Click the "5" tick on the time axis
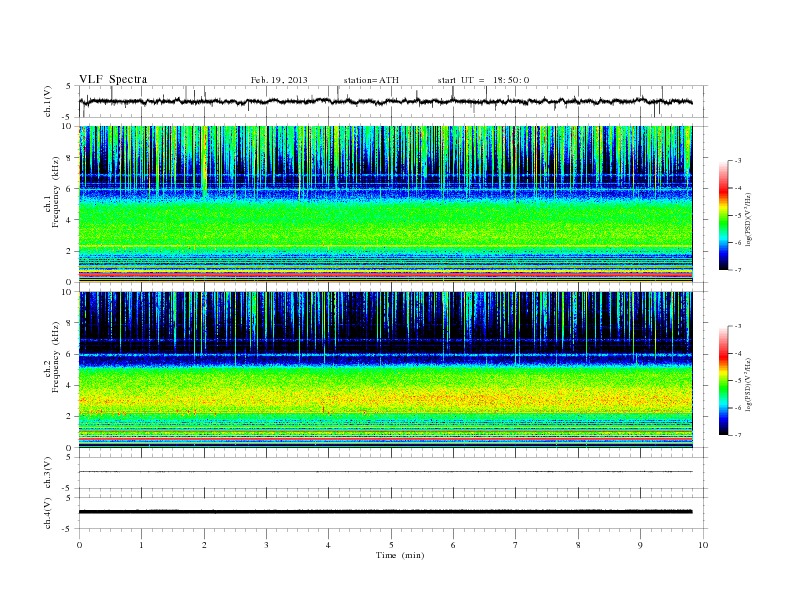This screenshot has height=612, width=792. tap(391, 545)
